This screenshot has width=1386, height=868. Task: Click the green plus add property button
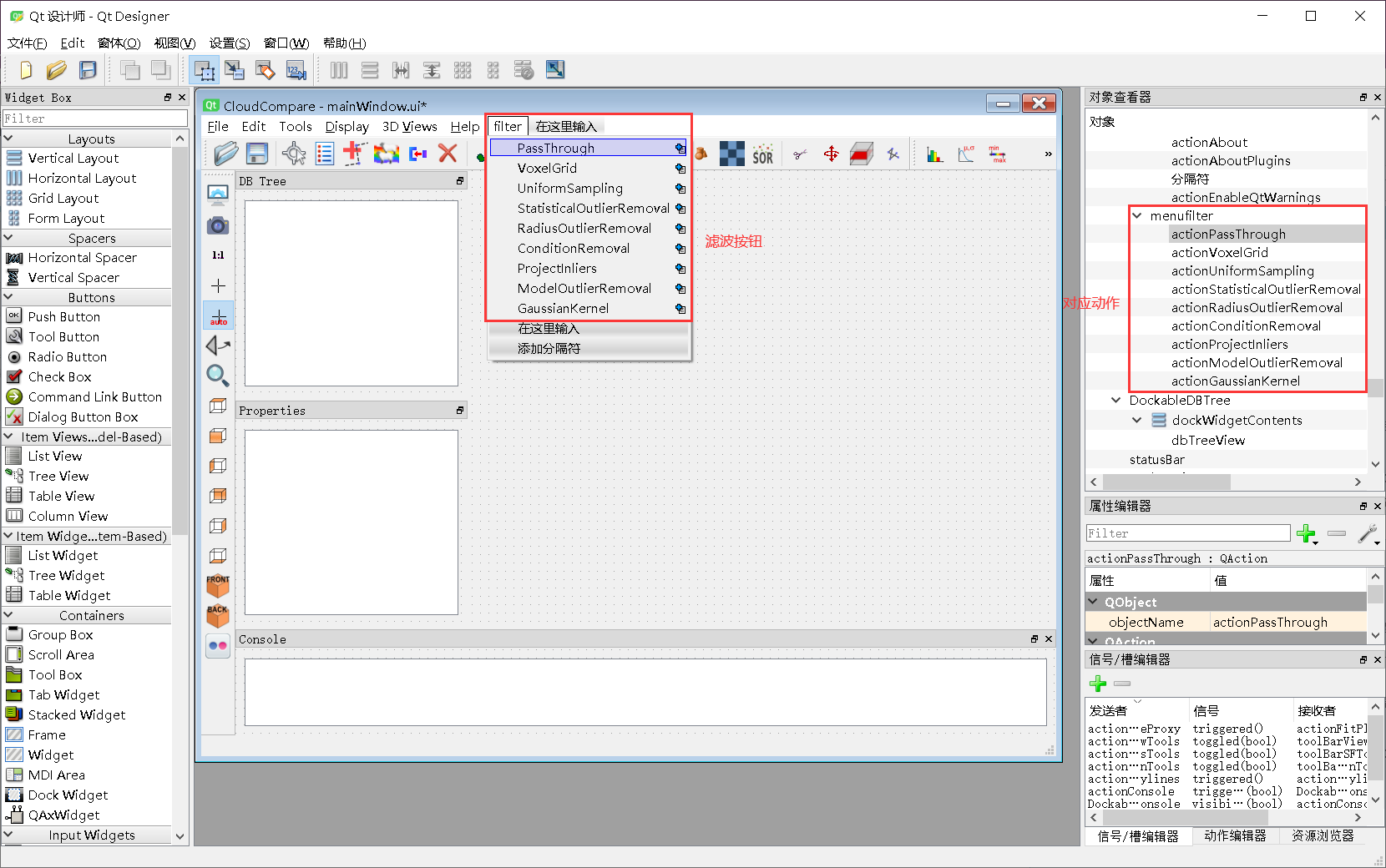tap(1307, 533)
